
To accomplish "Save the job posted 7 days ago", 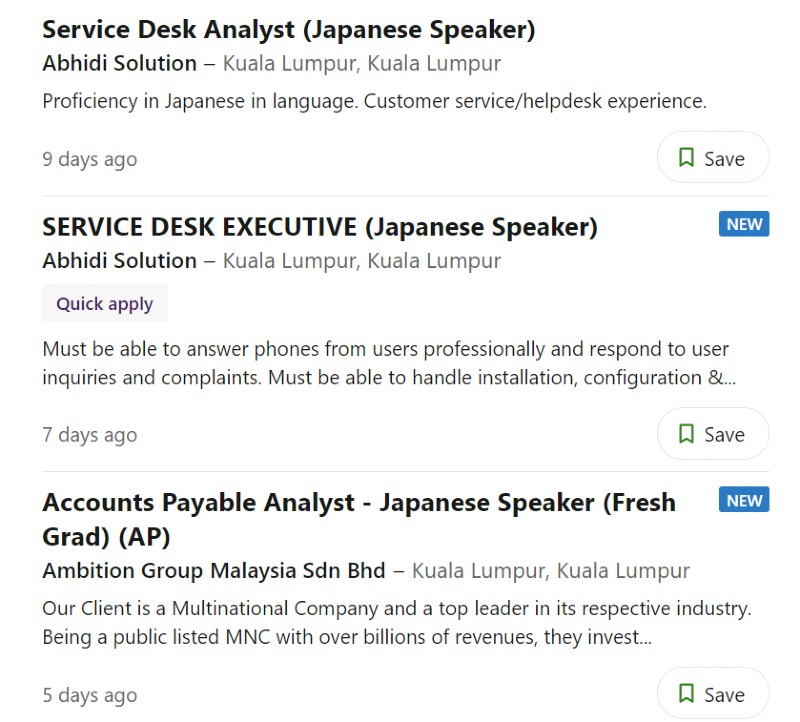I will tap(713, 434).
